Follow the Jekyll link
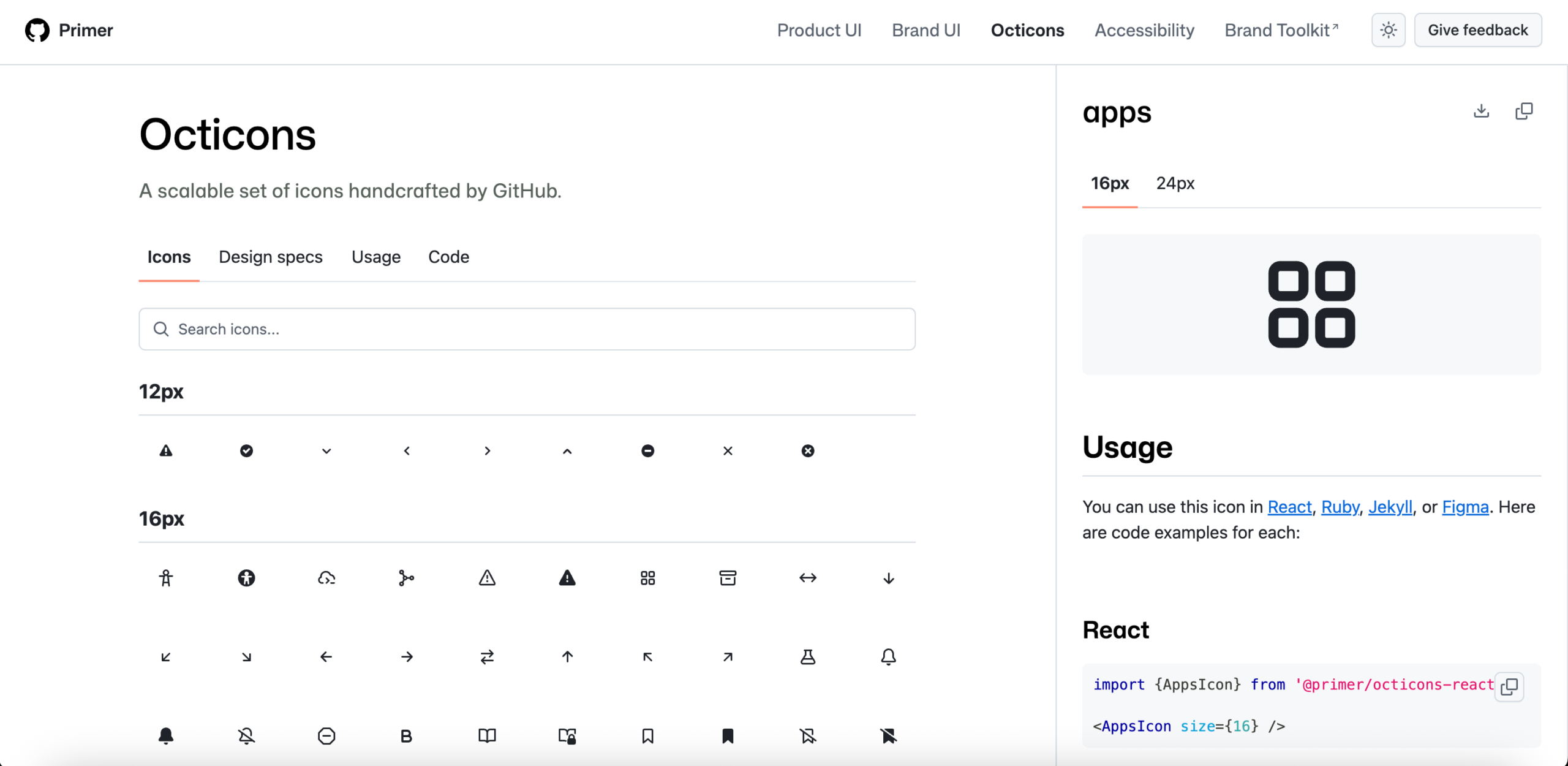 pyautogui.click(x=1390, y=507)
